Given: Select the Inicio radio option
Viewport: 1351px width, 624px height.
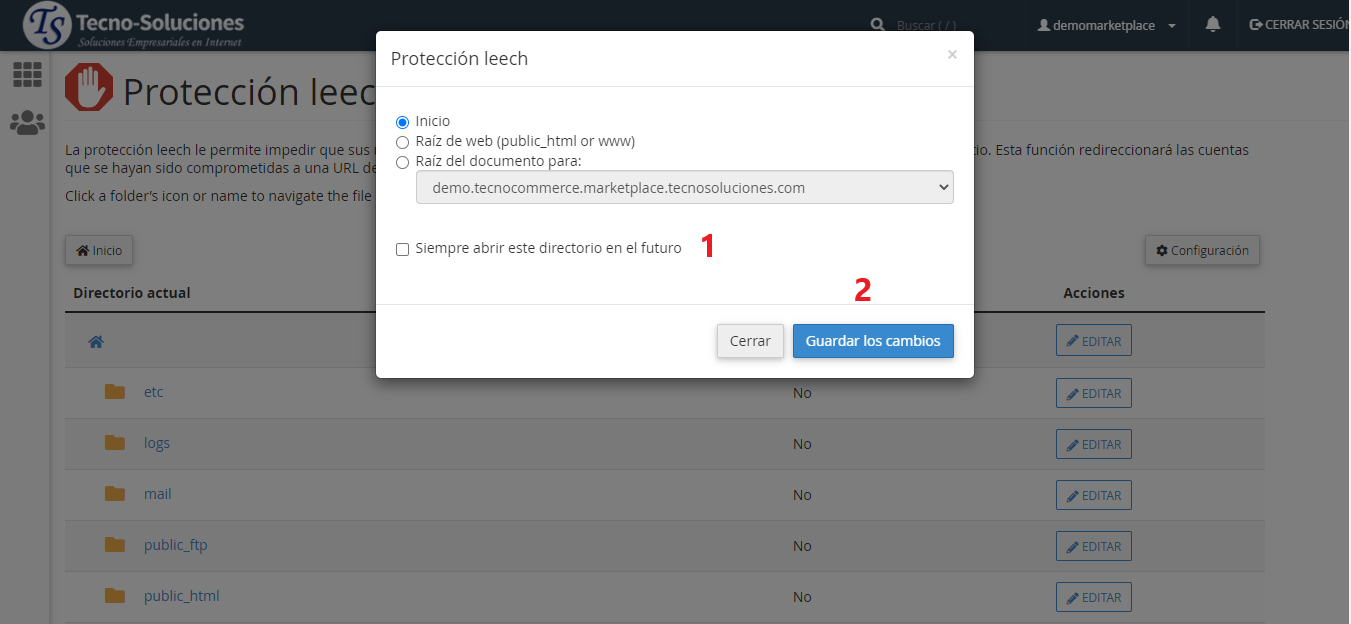Looking at the screenshot, I should click(x=403, y=122).
